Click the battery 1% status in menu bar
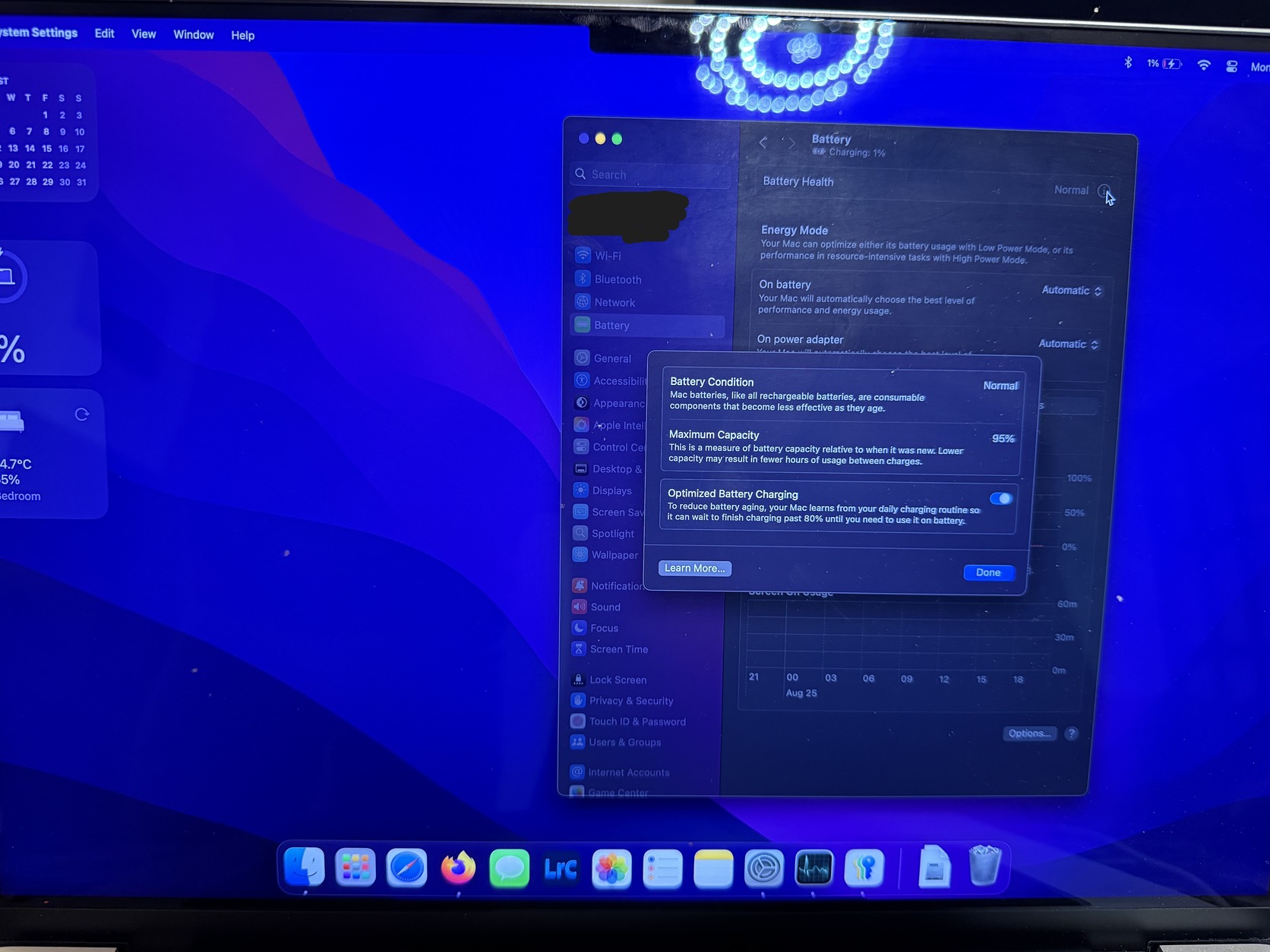The height and width of the screenshot is (952, 1270). pyautogui.click(x=1164, y=64)
